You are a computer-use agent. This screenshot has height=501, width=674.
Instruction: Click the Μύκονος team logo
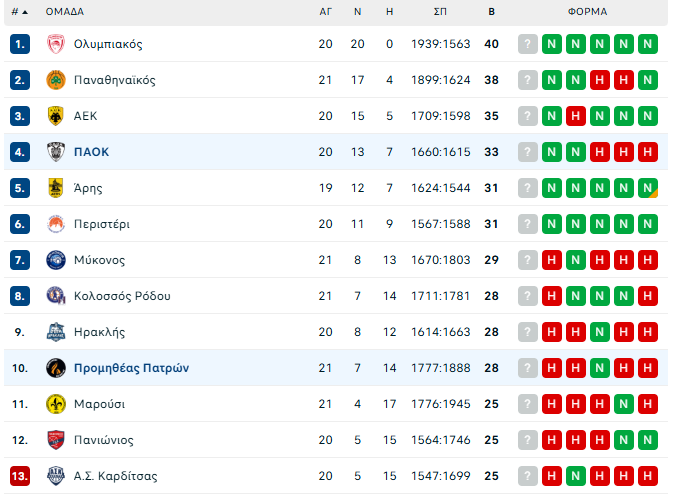point(56,260)
